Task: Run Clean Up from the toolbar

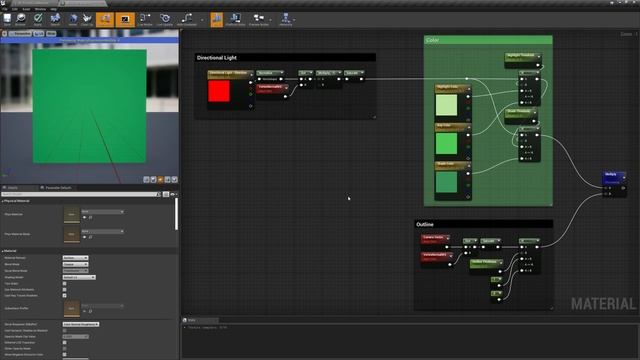Action: click(87, 19)
